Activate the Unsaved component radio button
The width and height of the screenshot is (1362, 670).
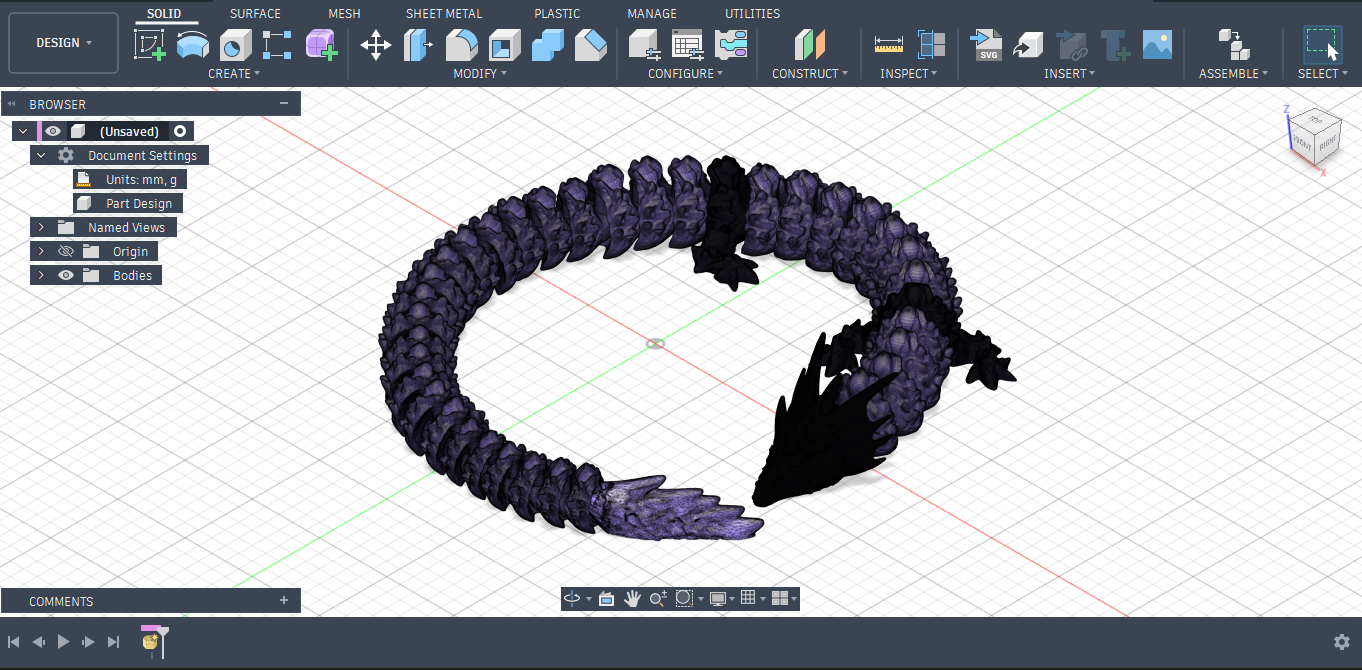click(x=180, y=131)
